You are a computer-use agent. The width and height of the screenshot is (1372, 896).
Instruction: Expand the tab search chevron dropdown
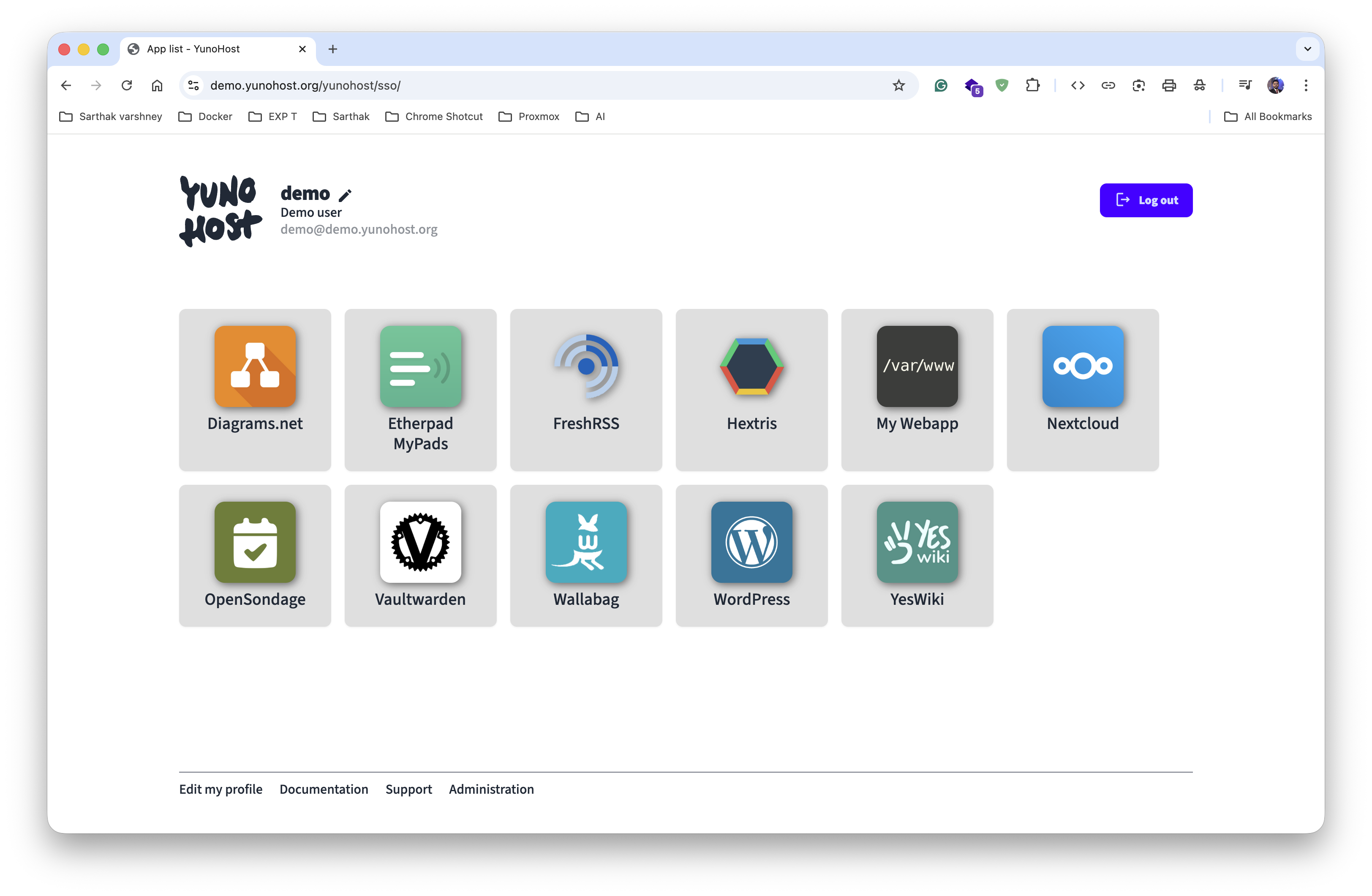(1307, 49)
